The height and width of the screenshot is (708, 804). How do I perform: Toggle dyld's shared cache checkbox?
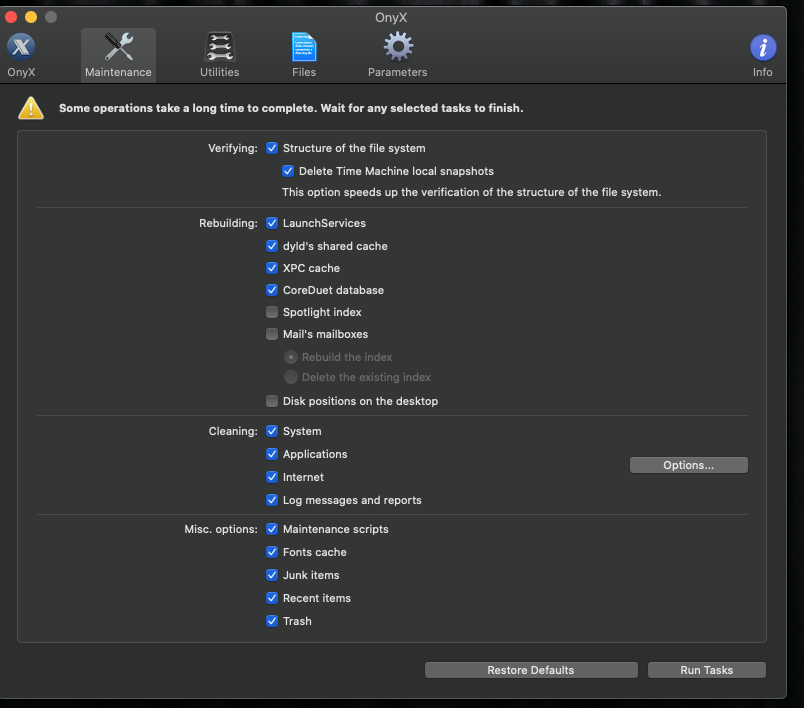pos(272,246)
